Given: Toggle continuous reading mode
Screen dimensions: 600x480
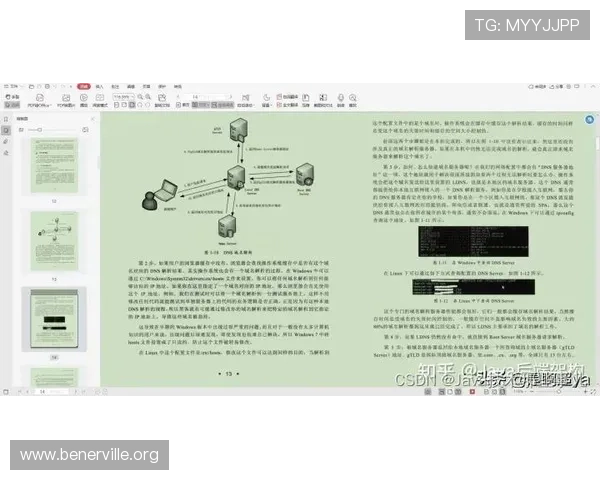Looking at the screenshot, I should click(x=223, y=105).
